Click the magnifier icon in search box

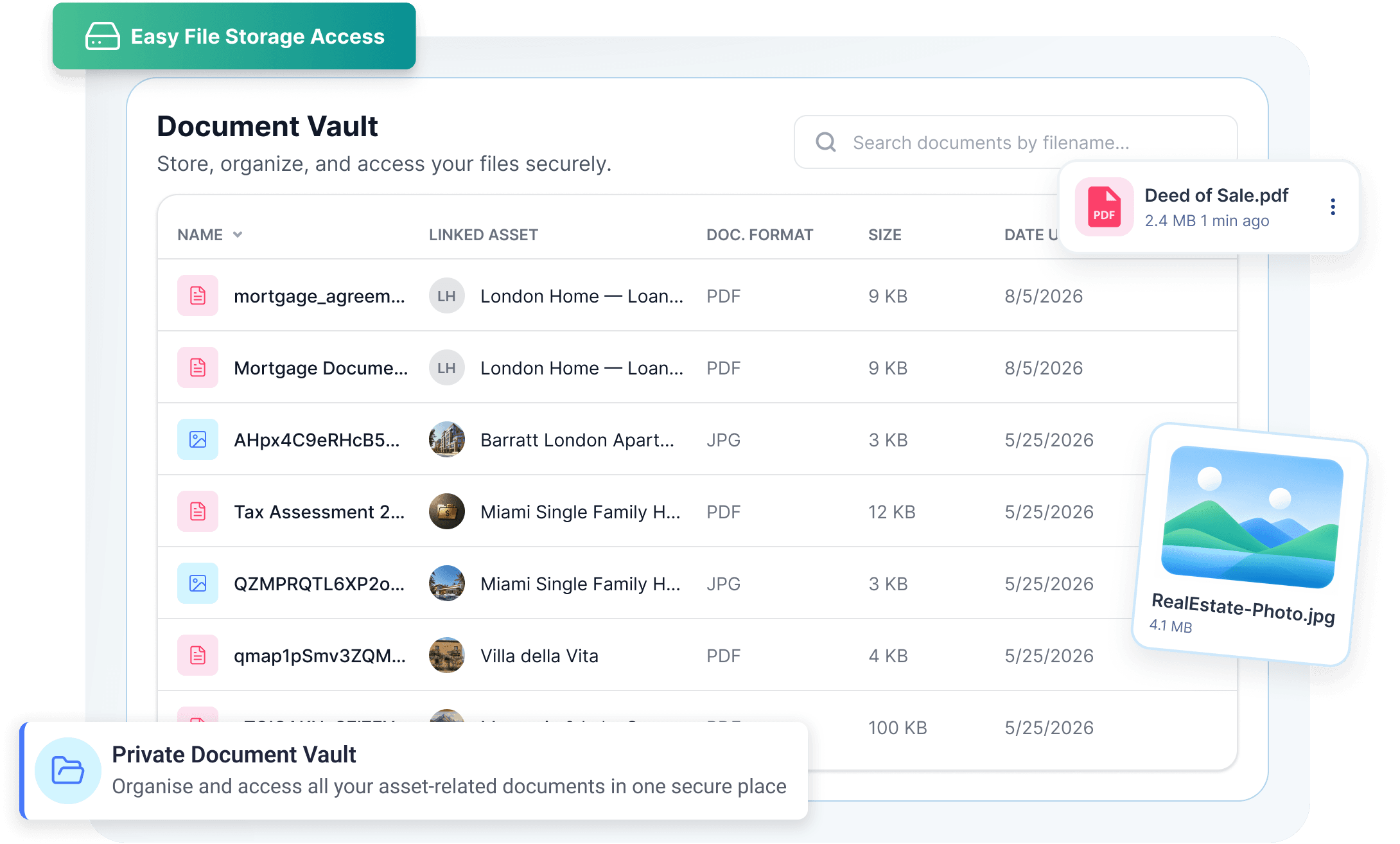pos(826,142)
